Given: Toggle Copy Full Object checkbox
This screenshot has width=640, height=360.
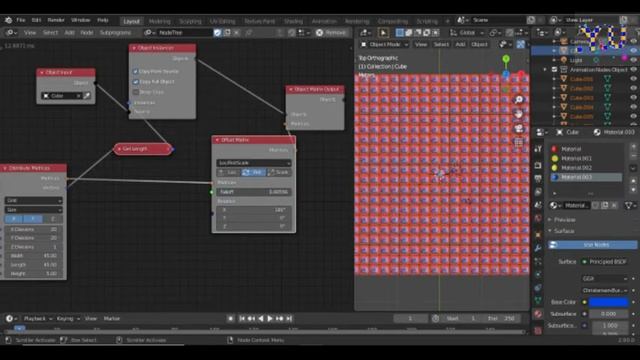Looking at the screenshot, I should click(136, 82).
